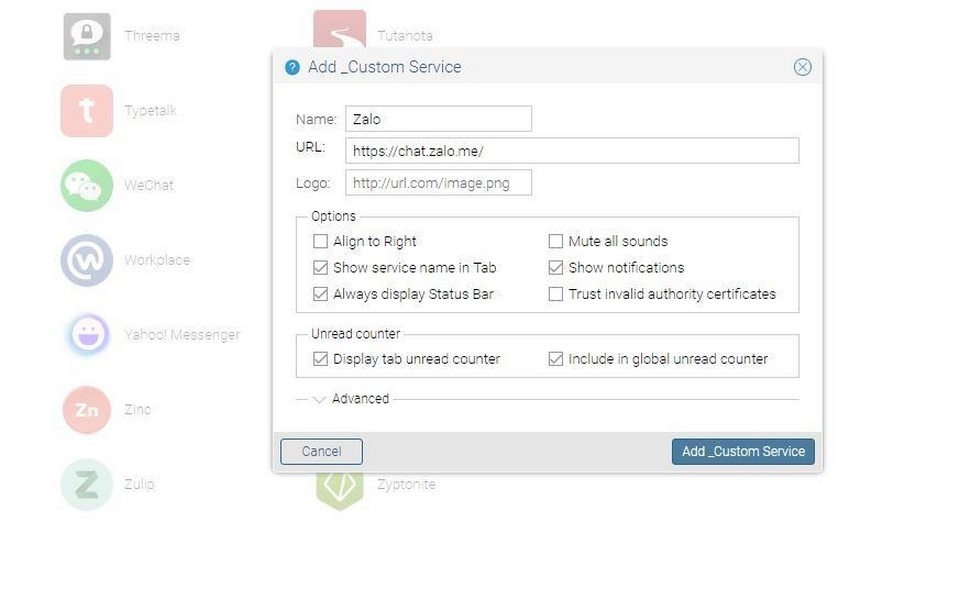Click the Logo URL input field
This screenshot has height=600, width=960.
438,183
